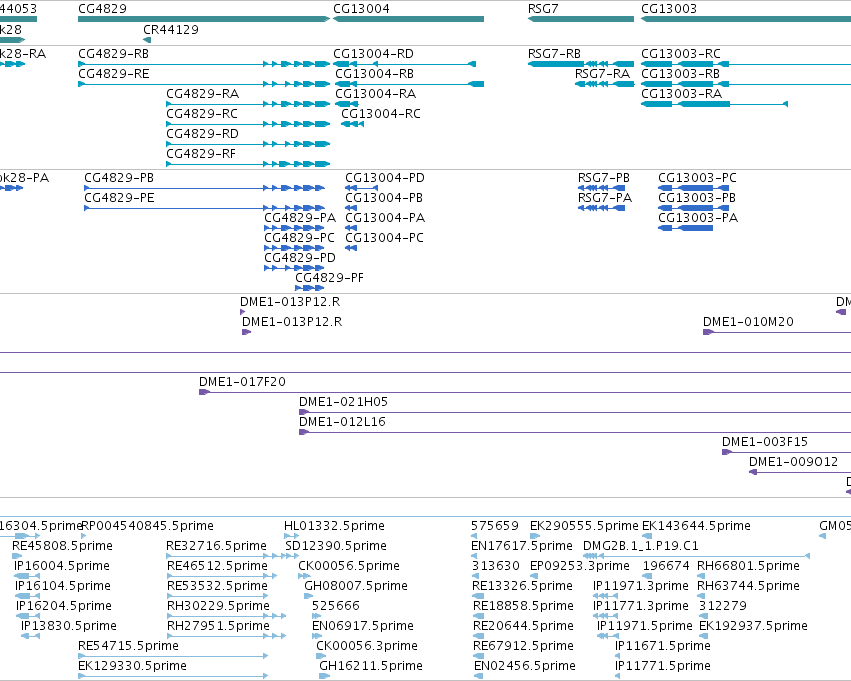Image resolution: width=851 pixels, height=681 pixels.
Task: Select EST RH66801.5prime label
Action: pos(748,567)
